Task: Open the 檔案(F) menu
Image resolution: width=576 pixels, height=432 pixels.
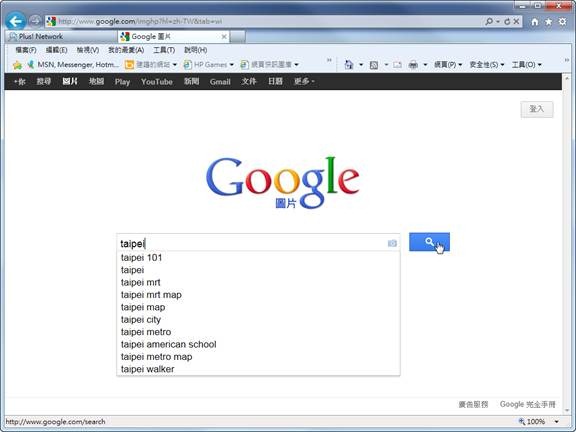Action: pyautogui.click(x=26, y=50)
